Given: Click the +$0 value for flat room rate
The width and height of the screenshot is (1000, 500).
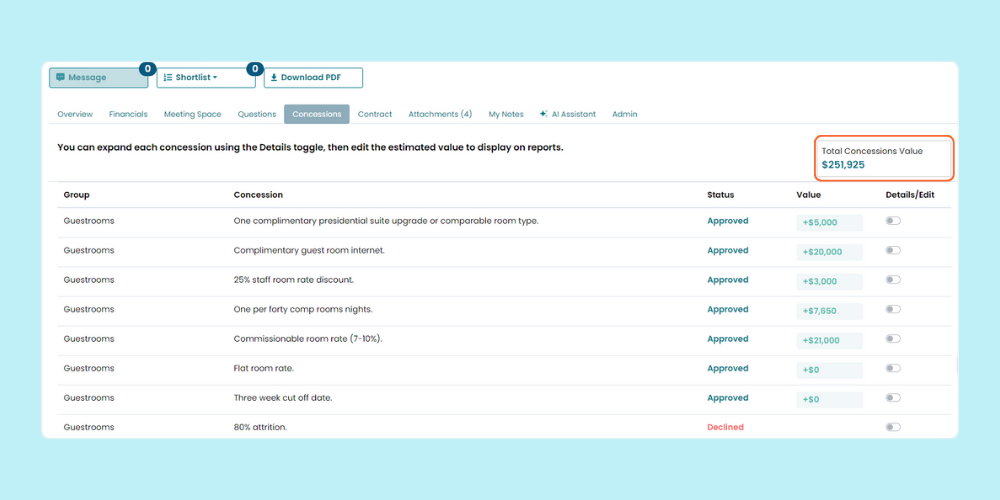Looking at the screenshot, I should click(x=830, y=370).
